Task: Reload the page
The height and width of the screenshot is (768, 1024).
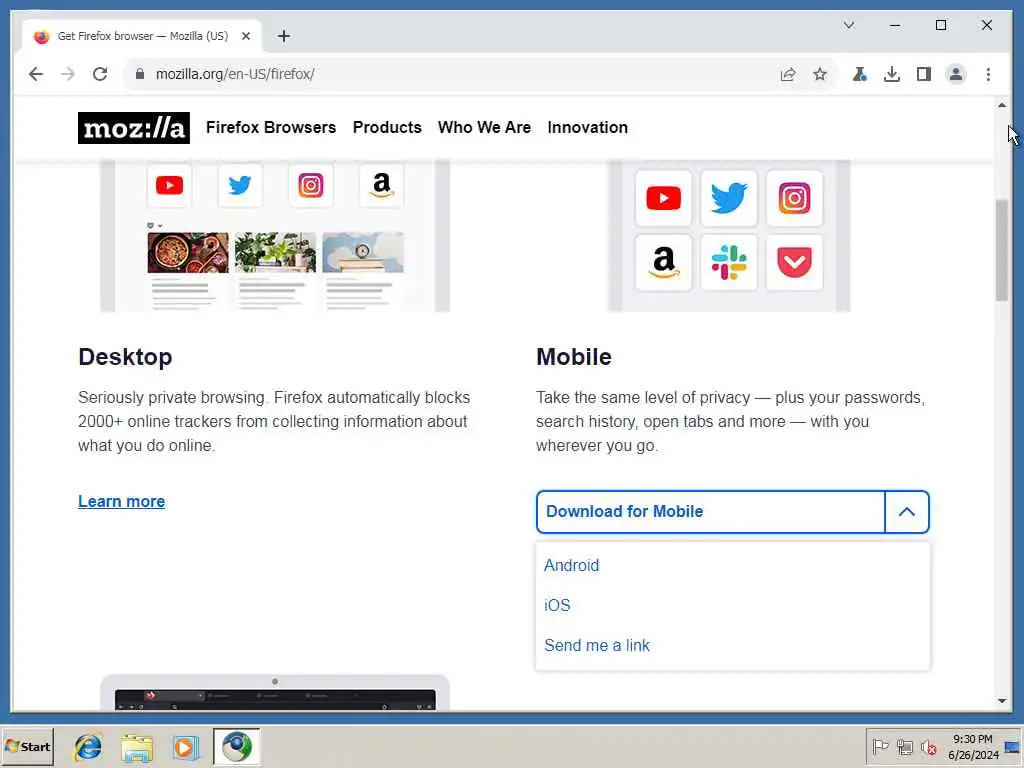Action: tap(100, 74)
